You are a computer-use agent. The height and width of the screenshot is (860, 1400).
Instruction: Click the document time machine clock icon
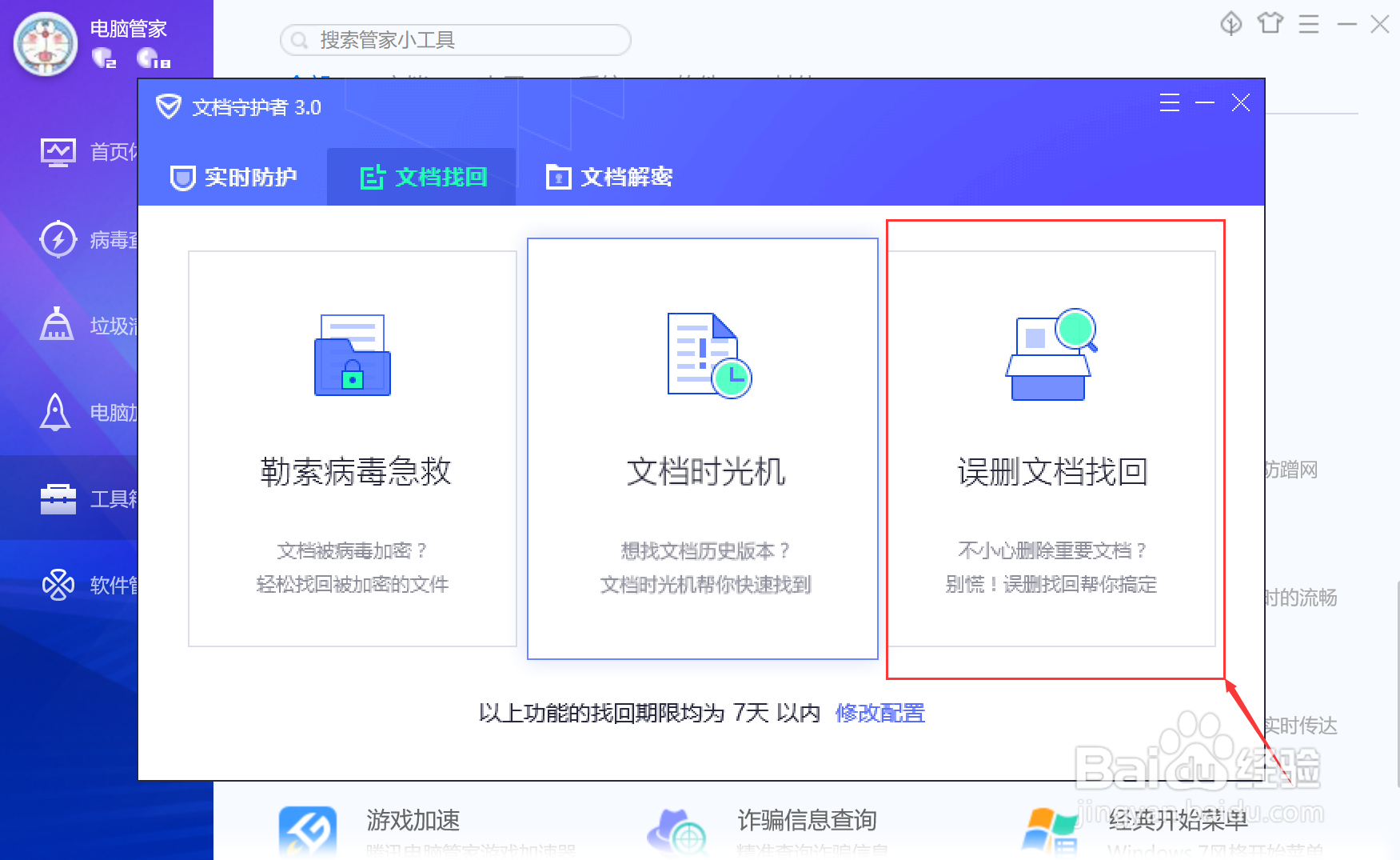pos(709,355)
